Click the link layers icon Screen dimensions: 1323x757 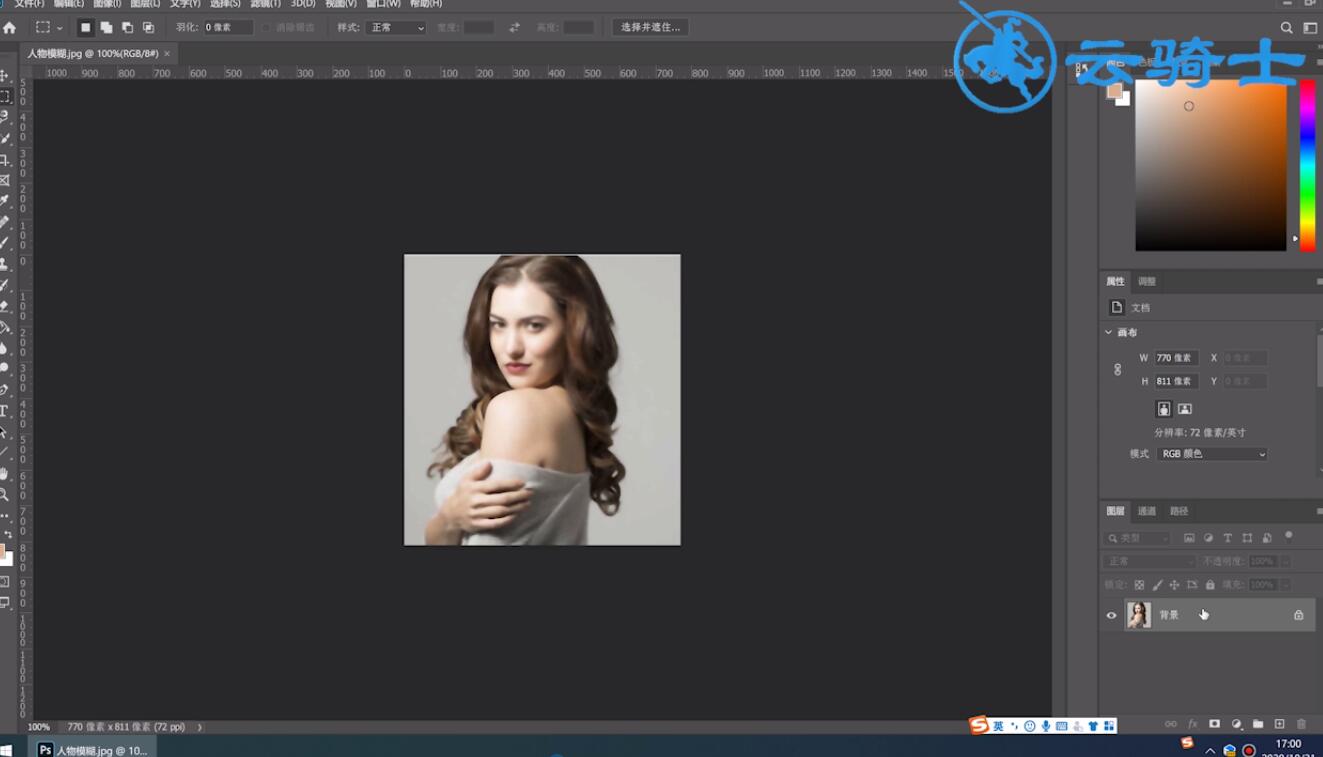click(x=1170, y=724)
